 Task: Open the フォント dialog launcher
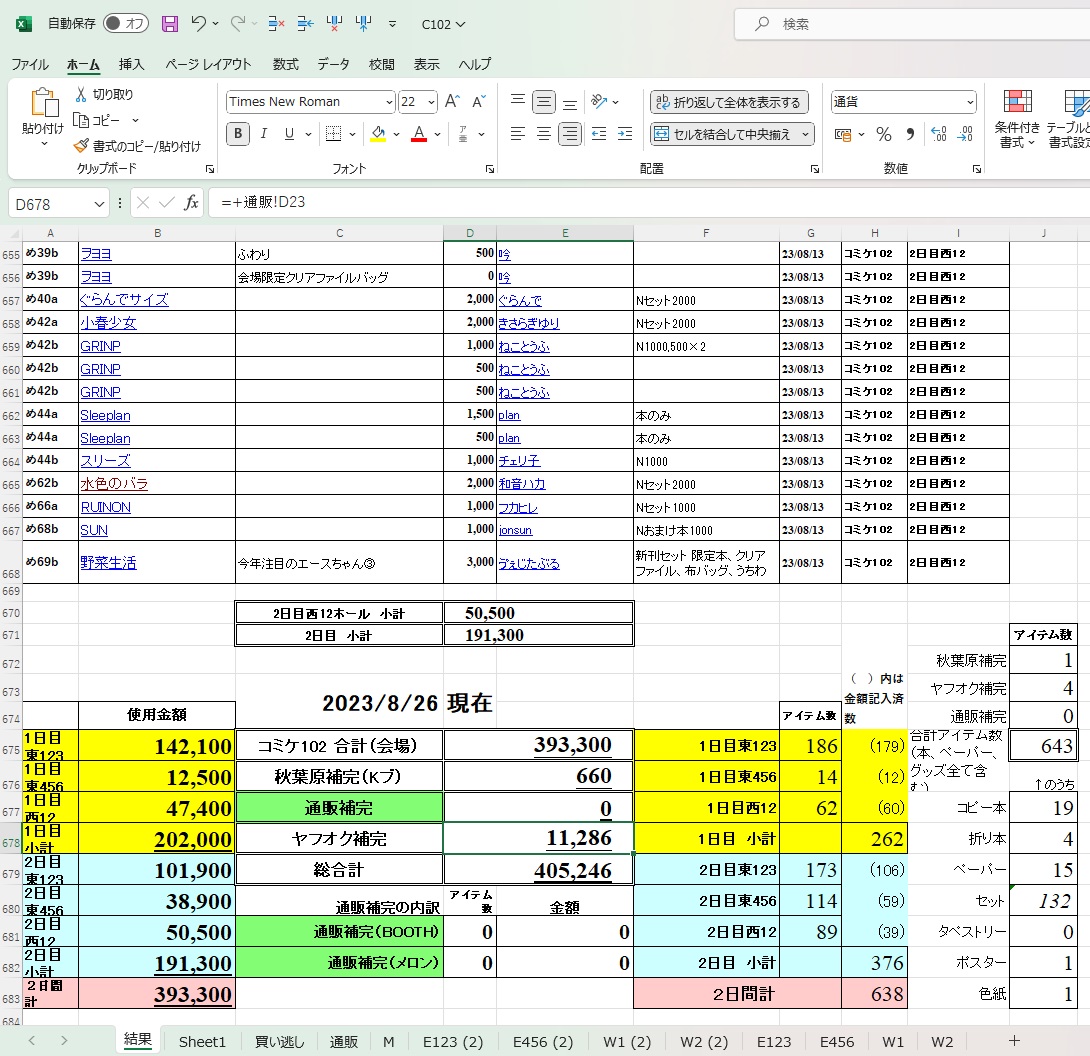pos(490,169)
